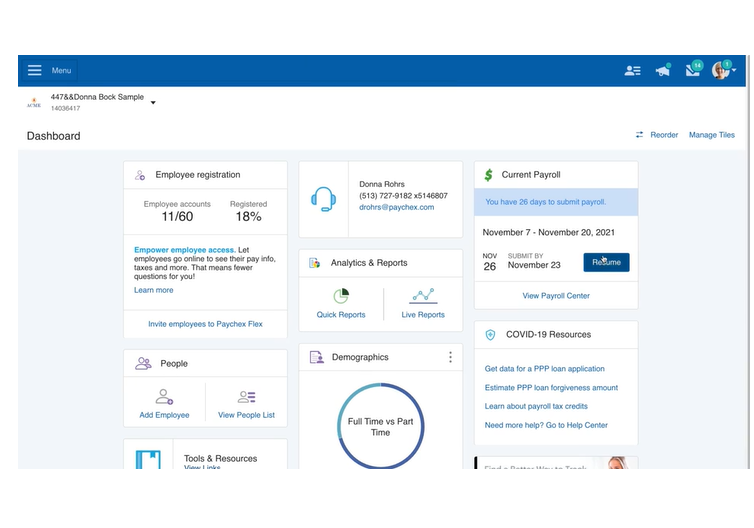Viewport: 754px width, 528px height.
Task: Click the headset support icon
Action: (323, 199)
